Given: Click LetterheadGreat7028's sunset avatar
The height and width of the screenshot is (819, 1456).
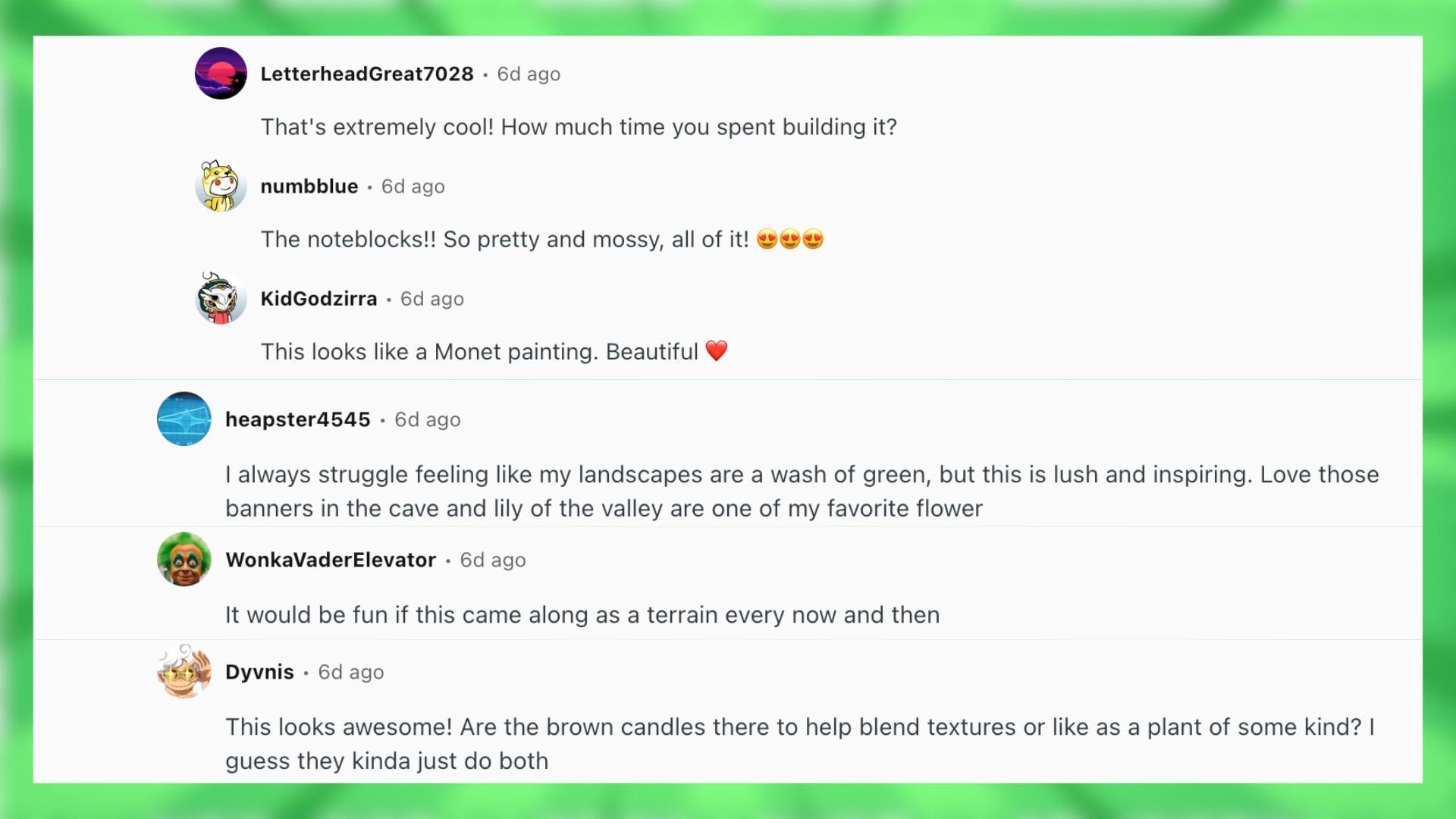Looking at the screenshot, I should click(x=221, y=74).
